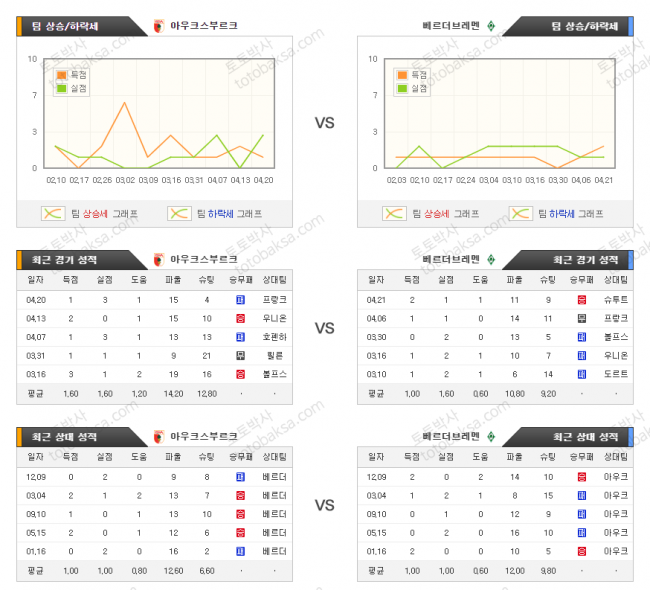This screenshot has height=590, width=650.
Task: Click the win icon on Bremen's 04.21 match row
Action: tap(581, 299)
